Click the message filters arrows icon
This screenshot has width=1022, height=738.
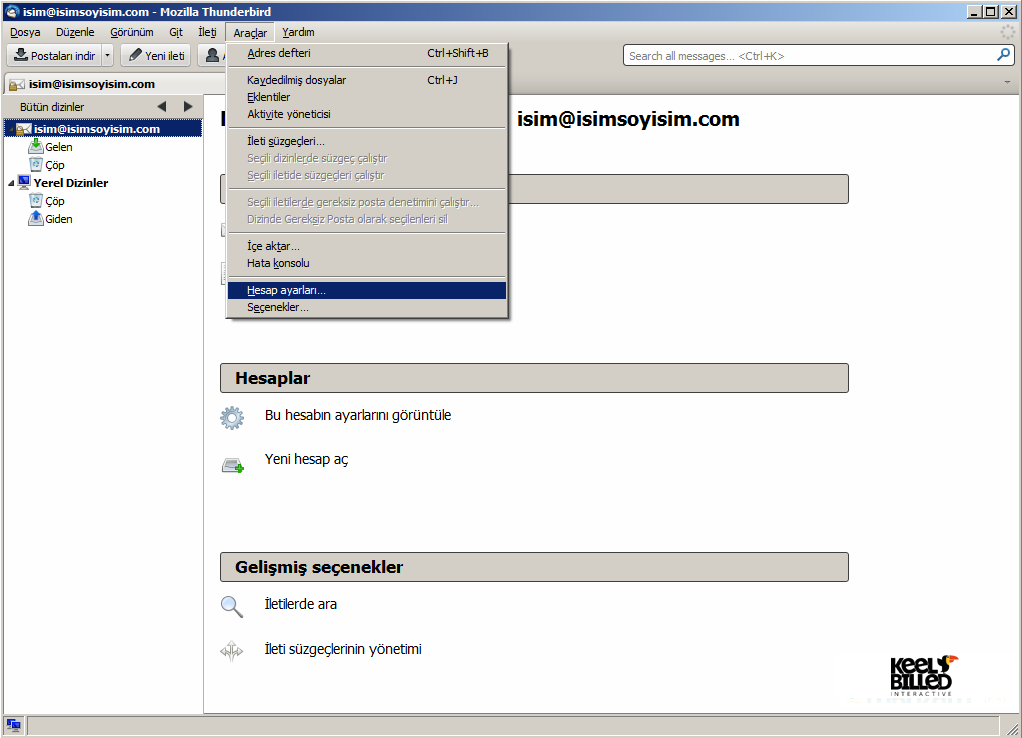[x=231, y=651]
